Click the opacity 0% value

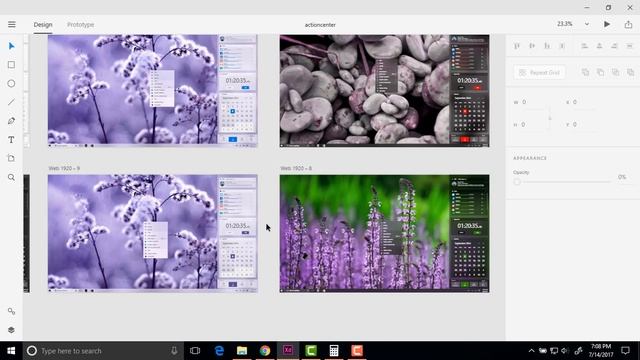point(622,177)
